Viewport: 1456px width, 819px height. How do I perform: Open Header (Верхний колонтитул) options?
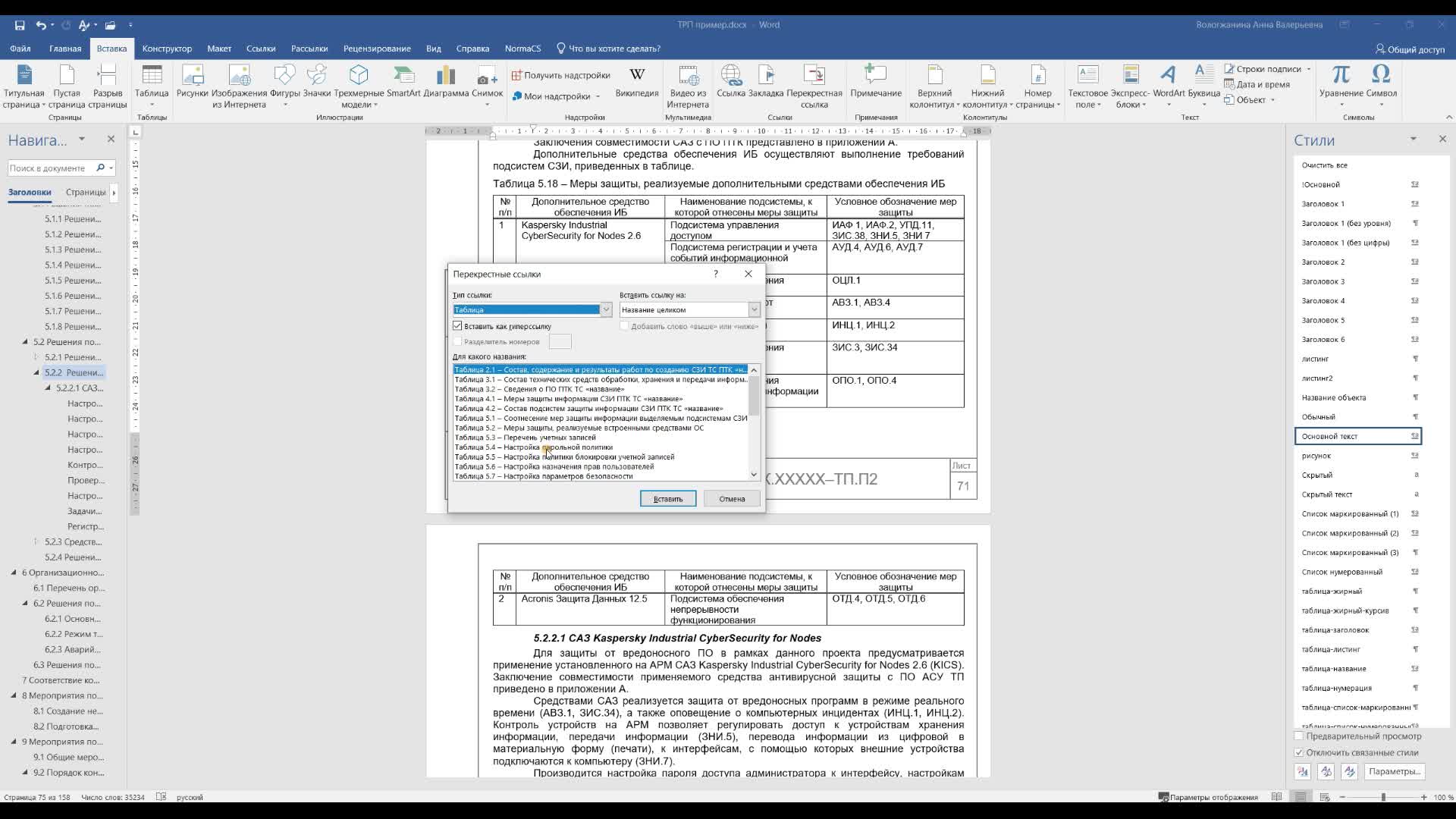coord(934,87)
